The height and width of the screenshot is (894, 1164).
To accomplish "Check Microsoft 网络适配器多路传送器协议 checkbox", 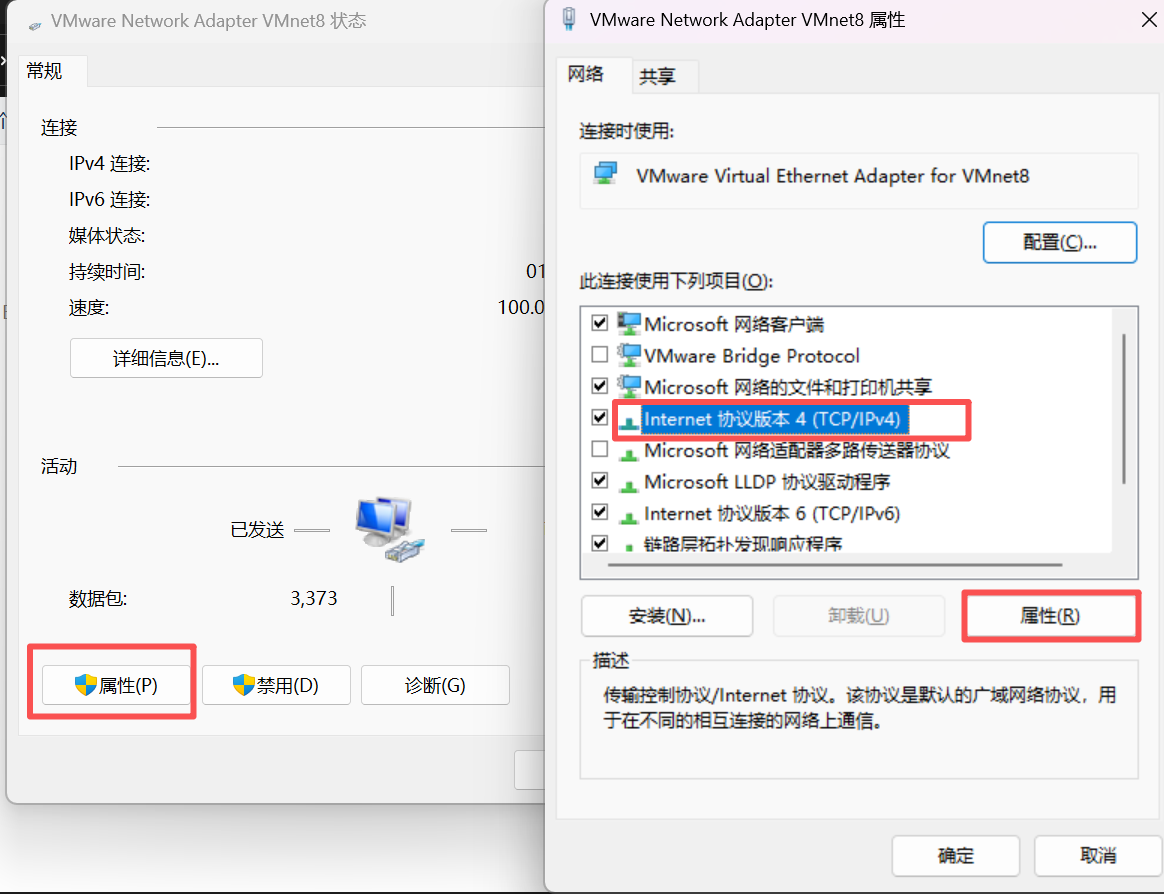I will click(x=600, y=448).
